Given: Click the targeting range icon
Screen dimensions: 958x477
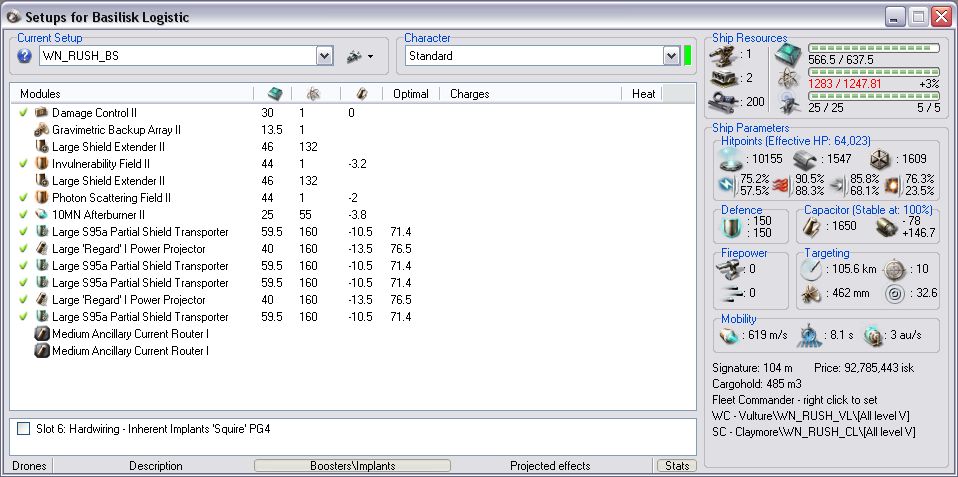Looking at the screenshot, I should coord(811,269).
